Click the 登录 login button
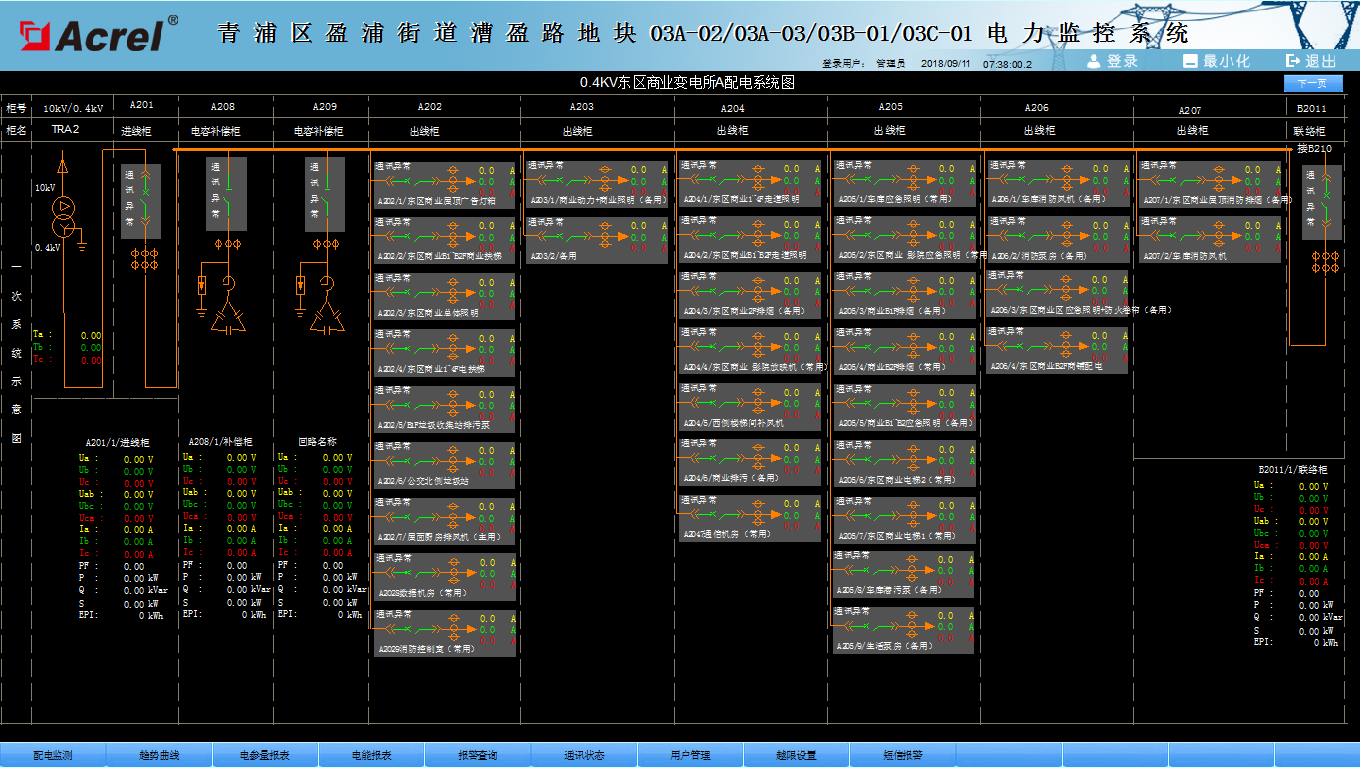 [x=1112, y=61]
